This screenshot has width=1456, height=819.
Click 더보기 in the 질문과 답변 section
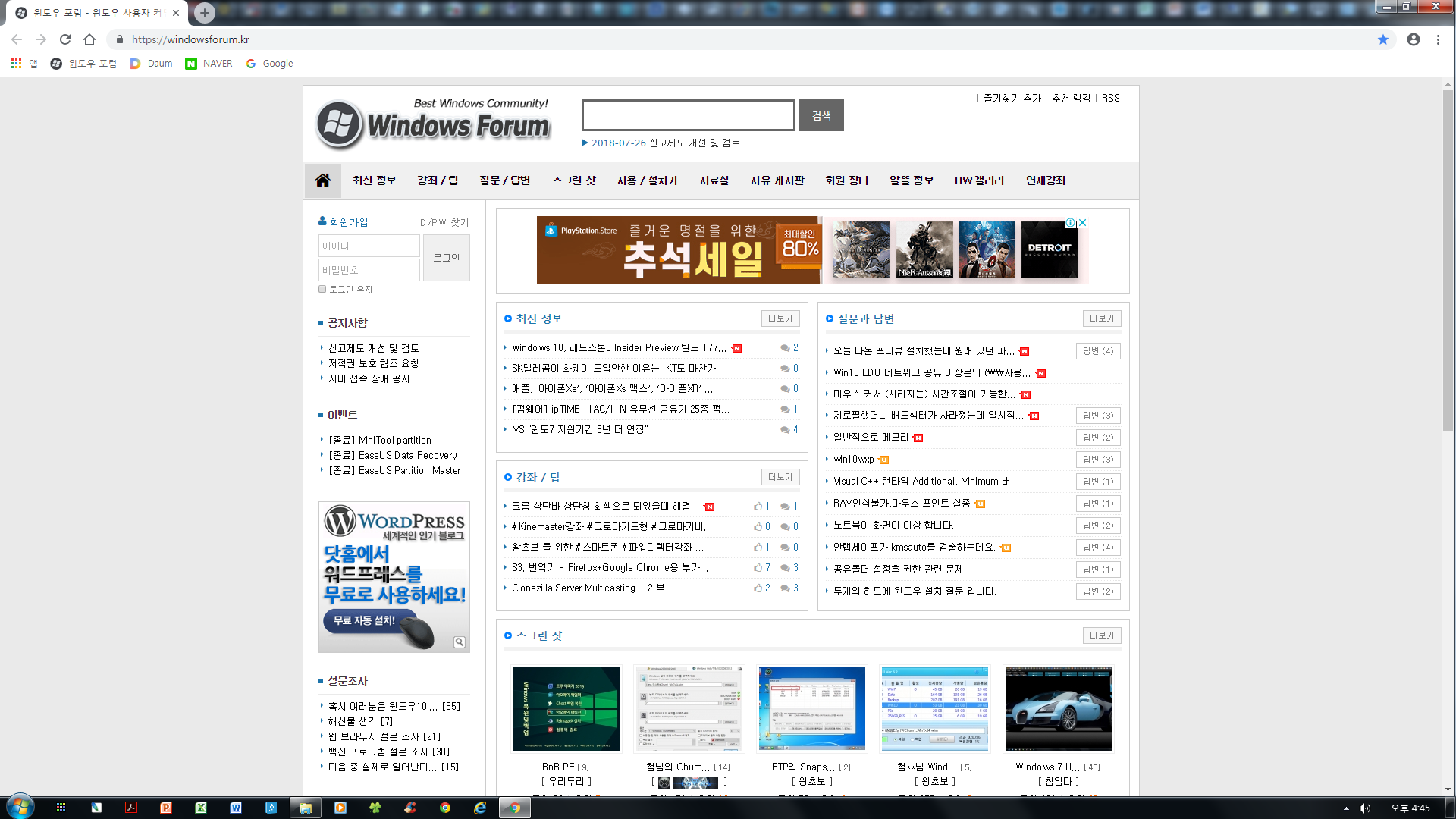point(1102,318)
